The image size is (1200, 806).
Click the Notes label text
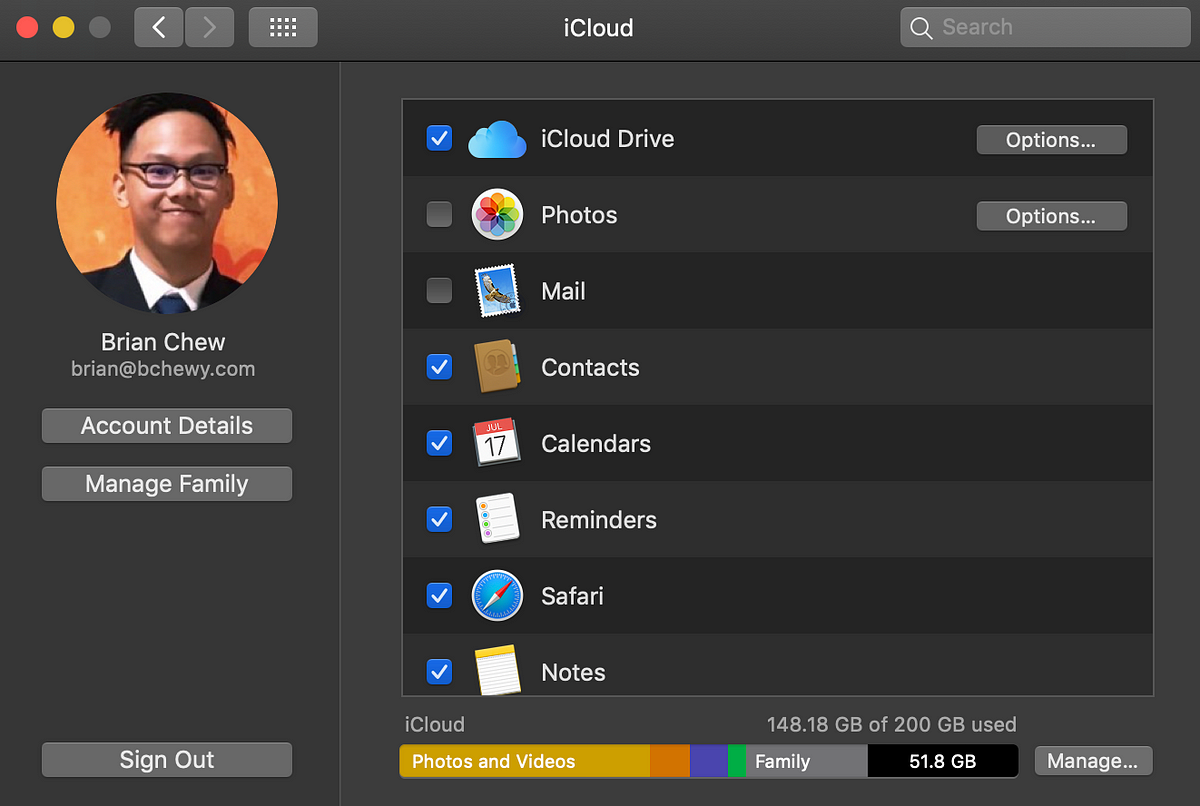tap(573, 672)
